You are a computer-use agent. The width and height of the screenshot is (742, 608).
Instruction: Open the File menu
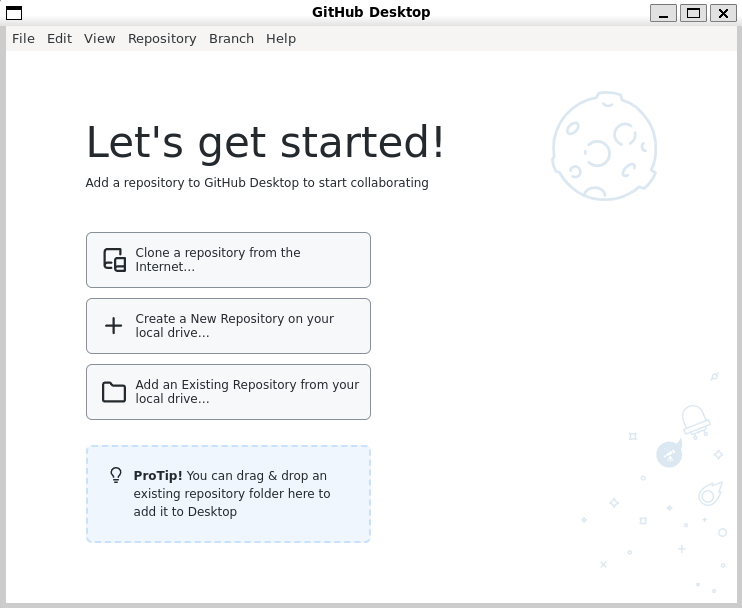pyautogui.click(x=23, y=38)
